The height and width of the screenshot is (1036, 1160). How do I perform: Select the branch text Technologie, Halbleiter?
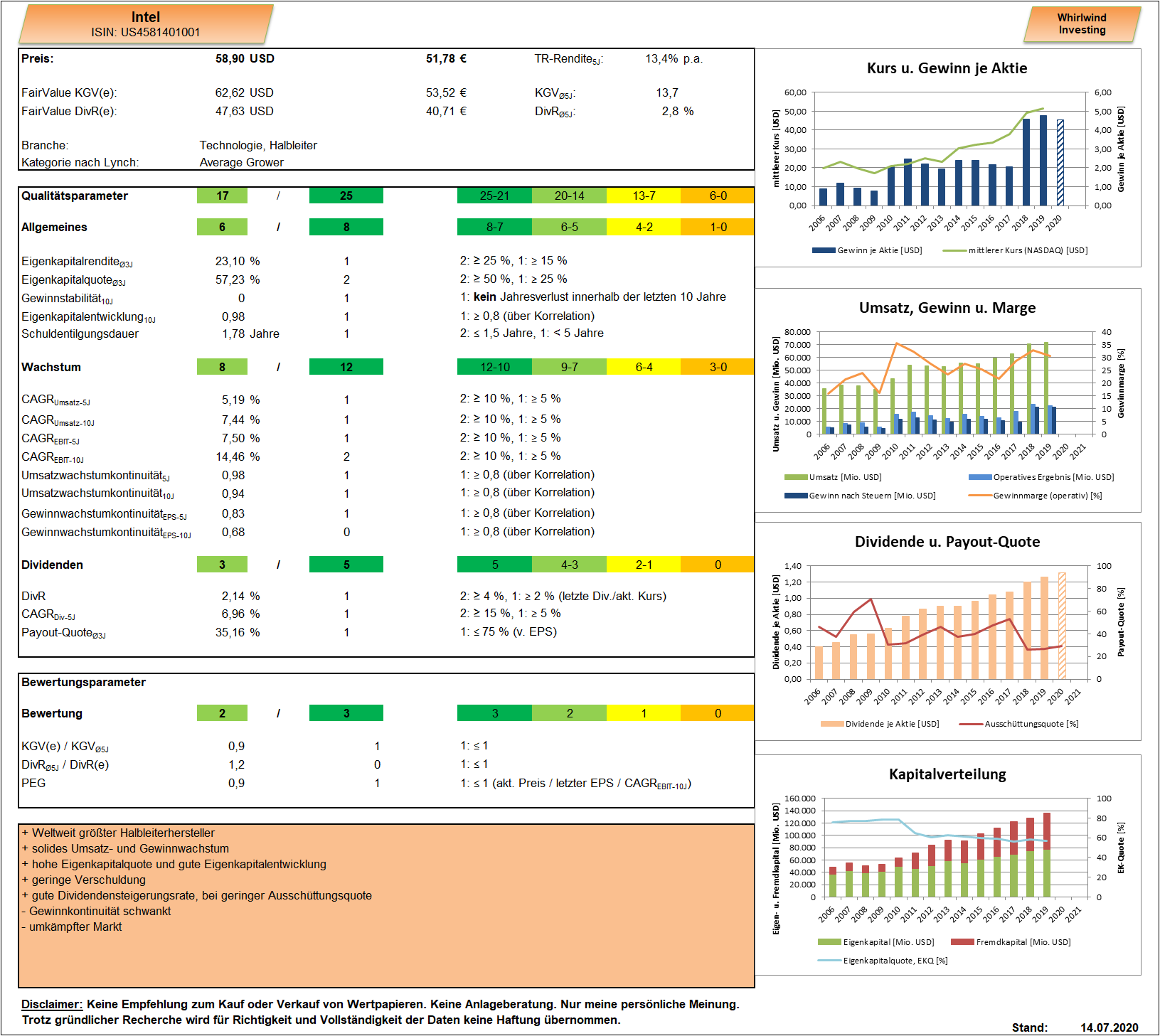coord(258,145)
